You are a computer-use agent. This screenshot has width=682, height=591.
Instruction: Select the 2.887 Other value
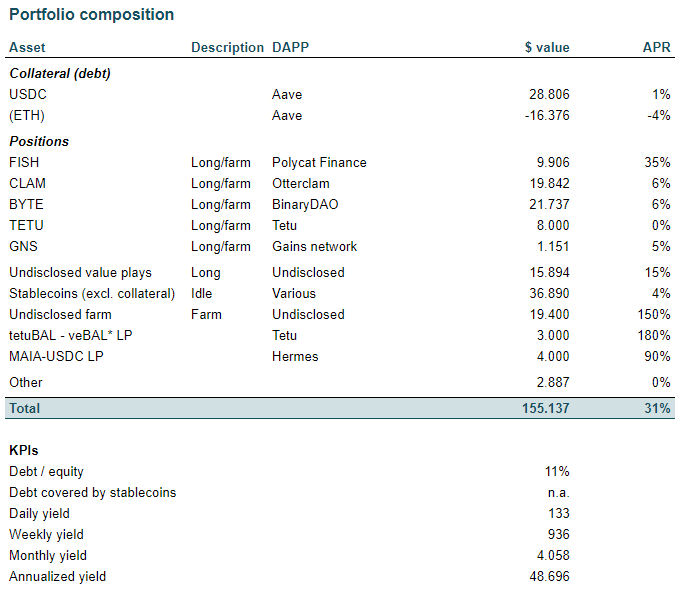coord(553,383)
